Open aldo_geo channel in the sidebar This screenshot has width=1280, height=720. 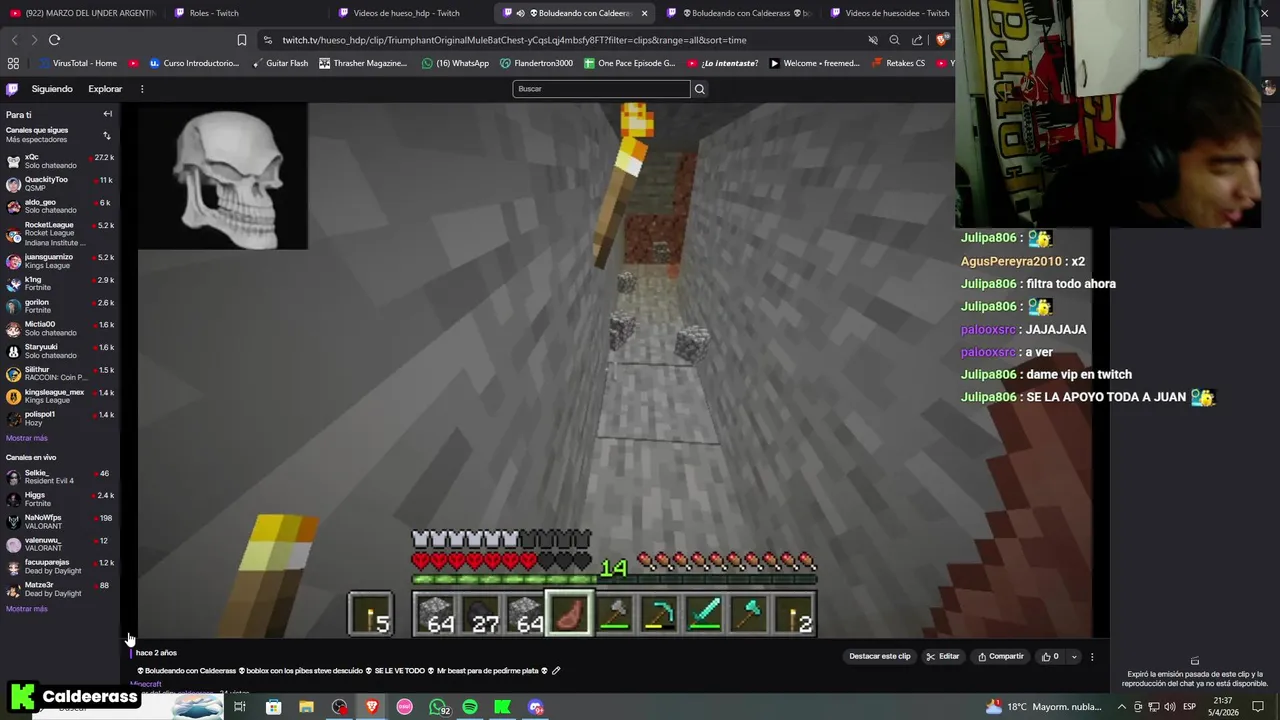(x=60, y=206)
